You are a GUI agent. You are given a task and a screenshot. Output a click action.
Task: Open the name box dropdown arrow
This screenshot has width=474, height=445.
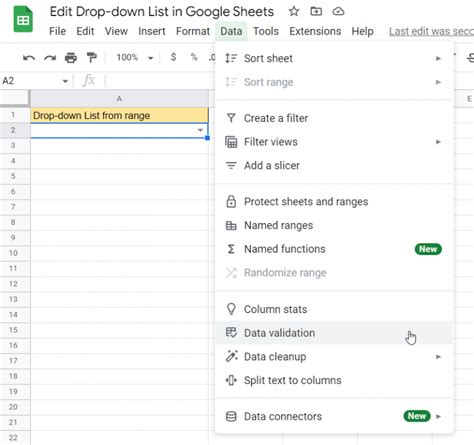coord(65,81)
